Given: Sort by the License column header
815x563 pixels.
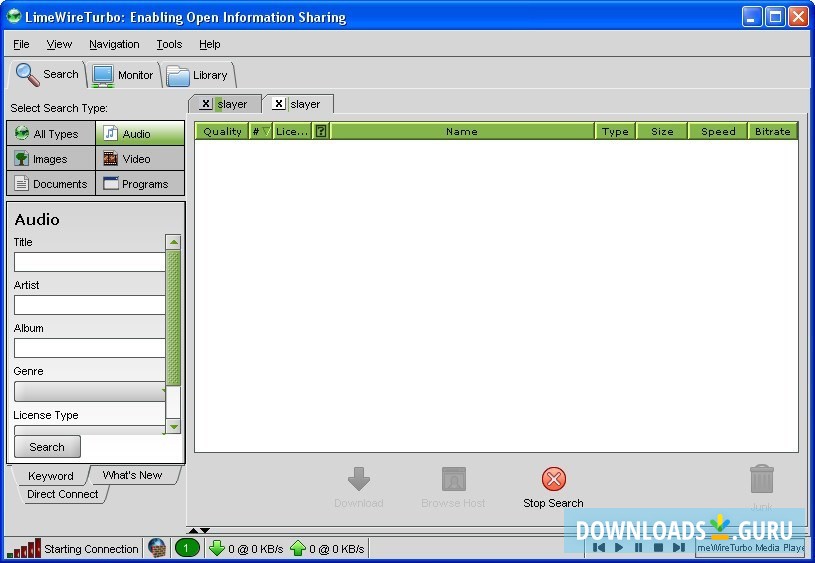Looking at the screenshot, I should point(292,132).
